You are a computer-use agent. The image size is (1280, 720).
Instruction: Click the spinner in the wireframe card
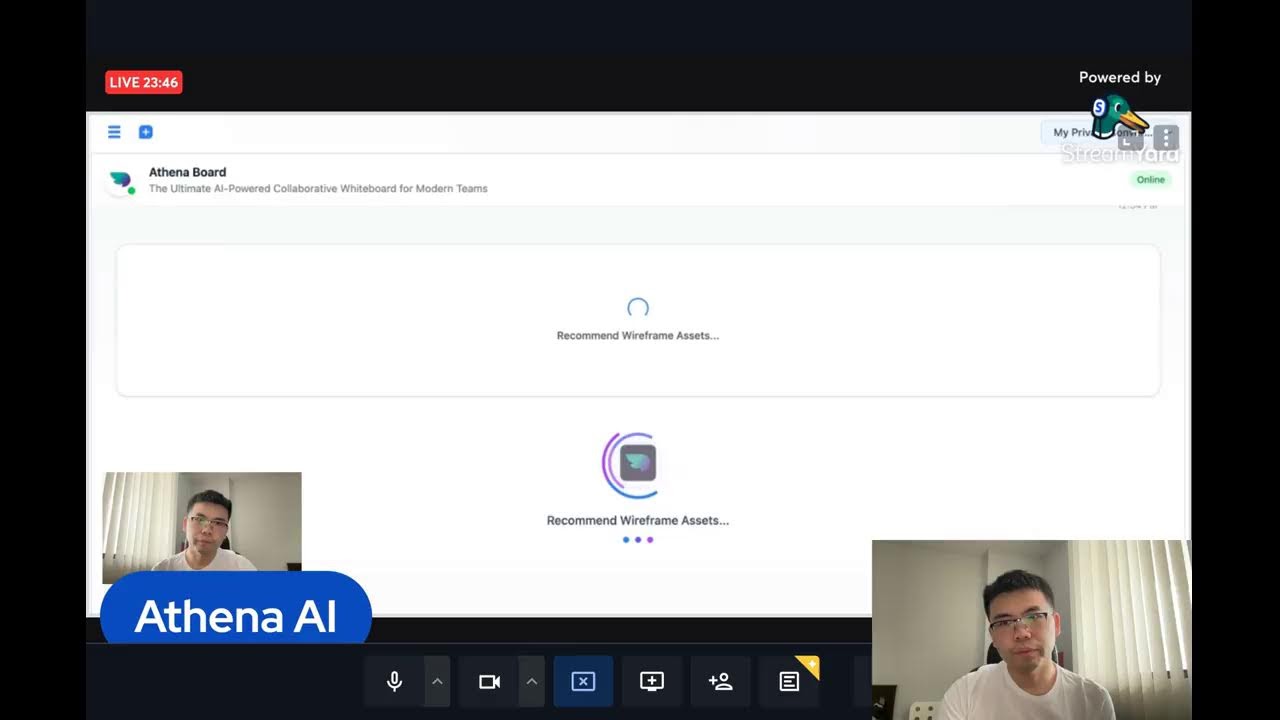[638, 308]
